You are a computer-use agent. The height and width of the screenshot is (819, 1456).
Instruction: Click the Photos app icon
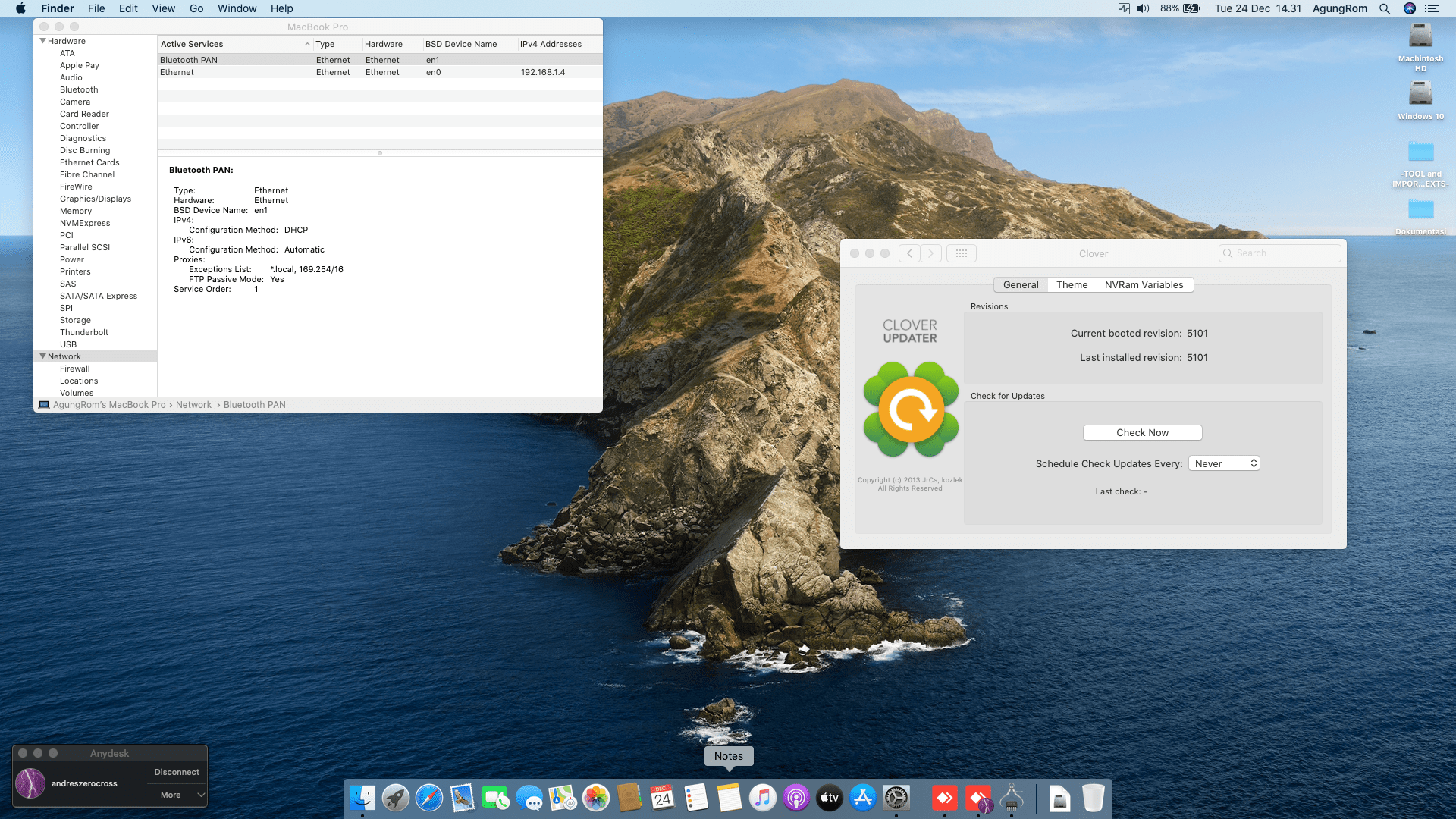pyautogui.click(x=596, y=798)
